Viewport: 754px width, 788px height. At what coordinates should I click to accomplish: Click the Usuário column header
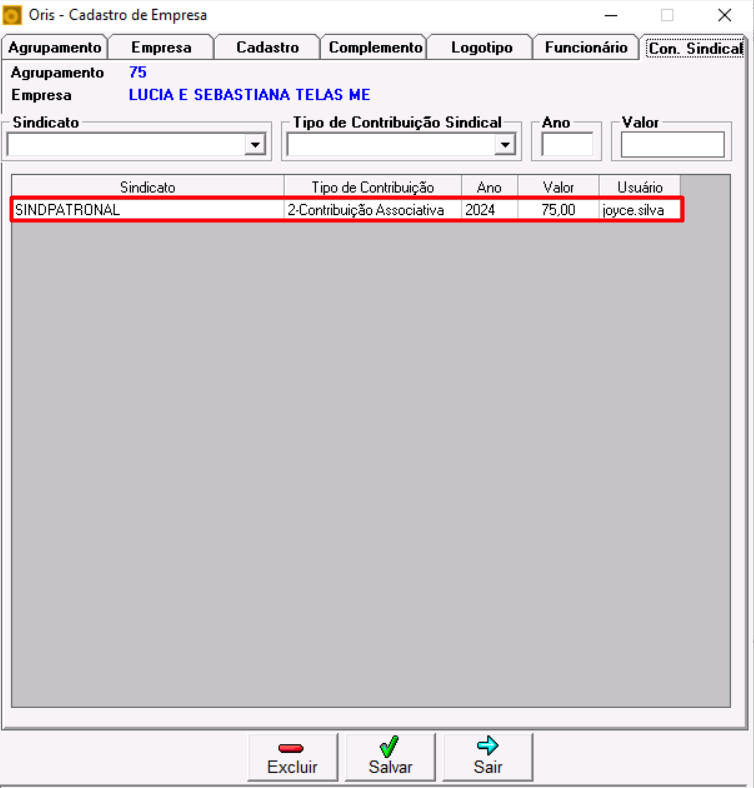pyautogui.click(x=639, y=187)
